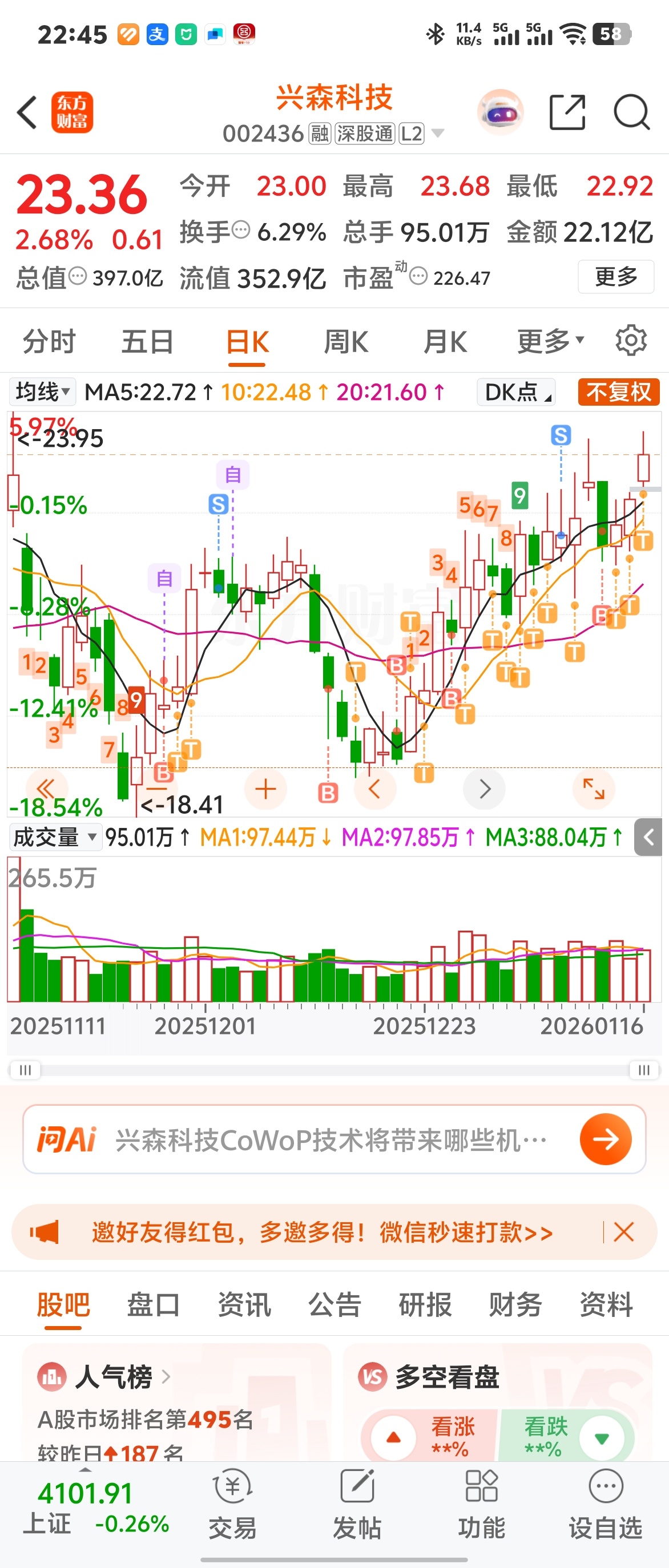Viewport: 669px width, 1568px height.
Task: Open the 股吧 tab
Action: pos(63,1305)
